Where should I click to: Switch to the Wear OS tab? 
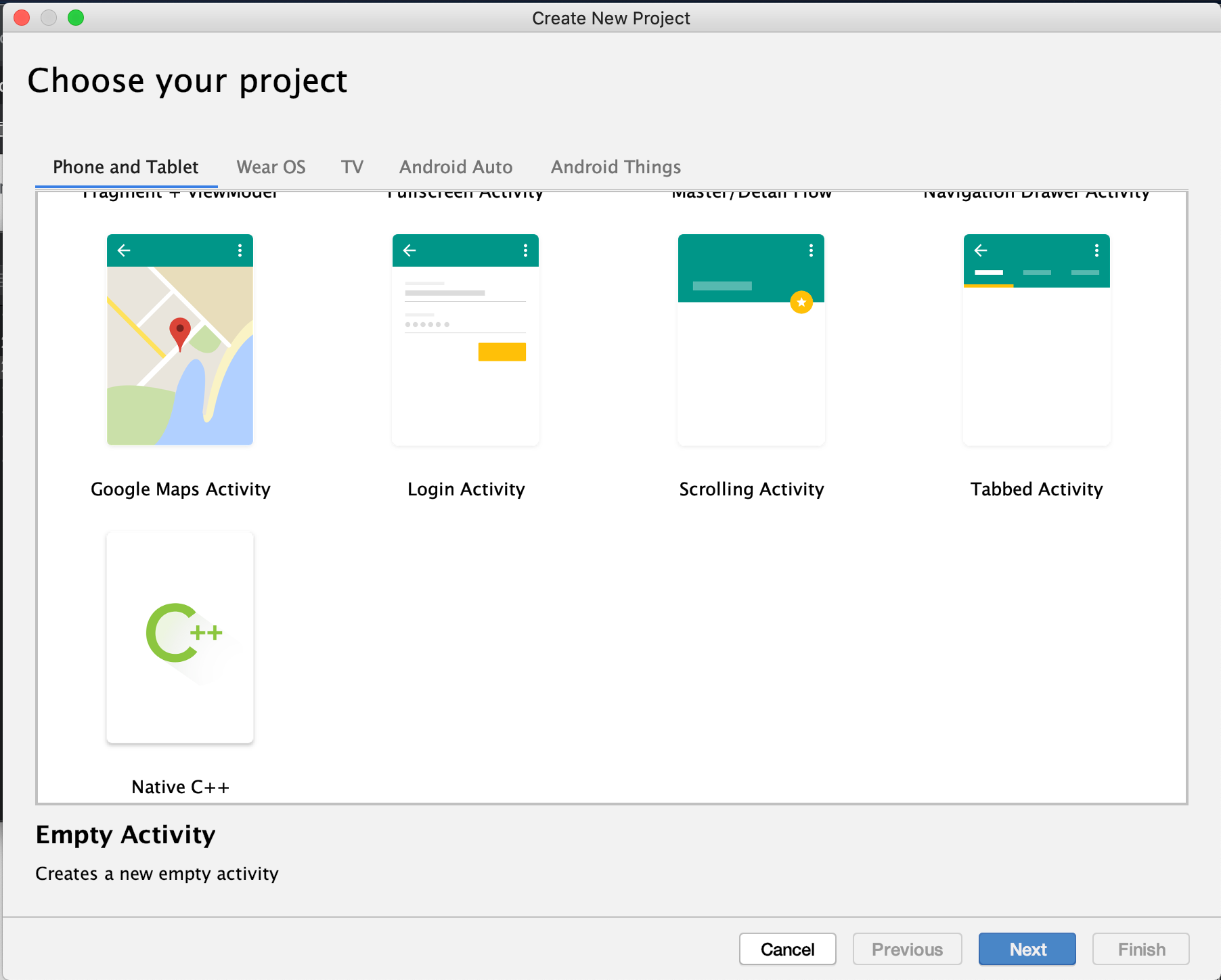[270, 167]
